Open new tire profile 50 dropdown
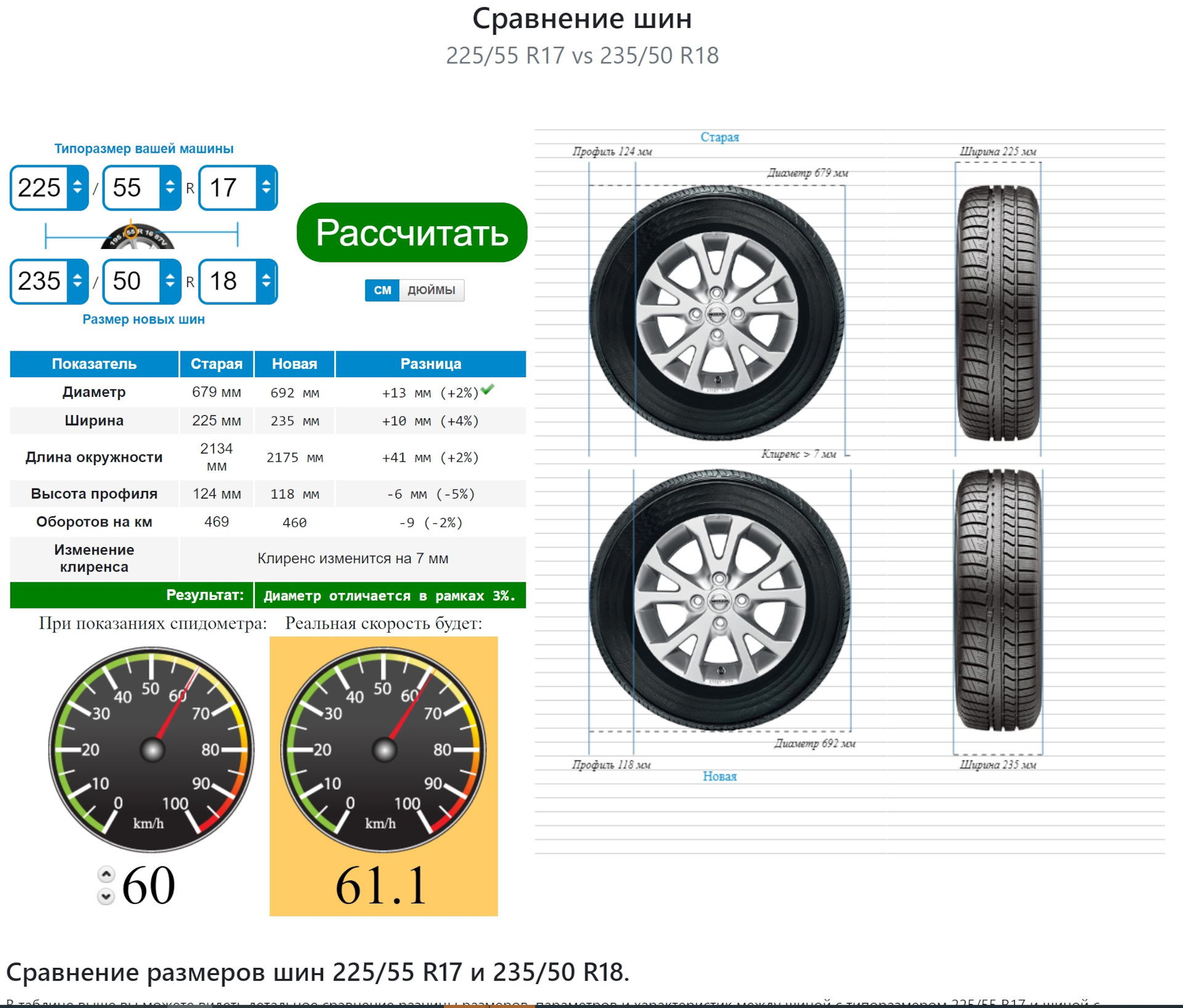Screen dimensions: 1183x1008 (x=170, y=281)
